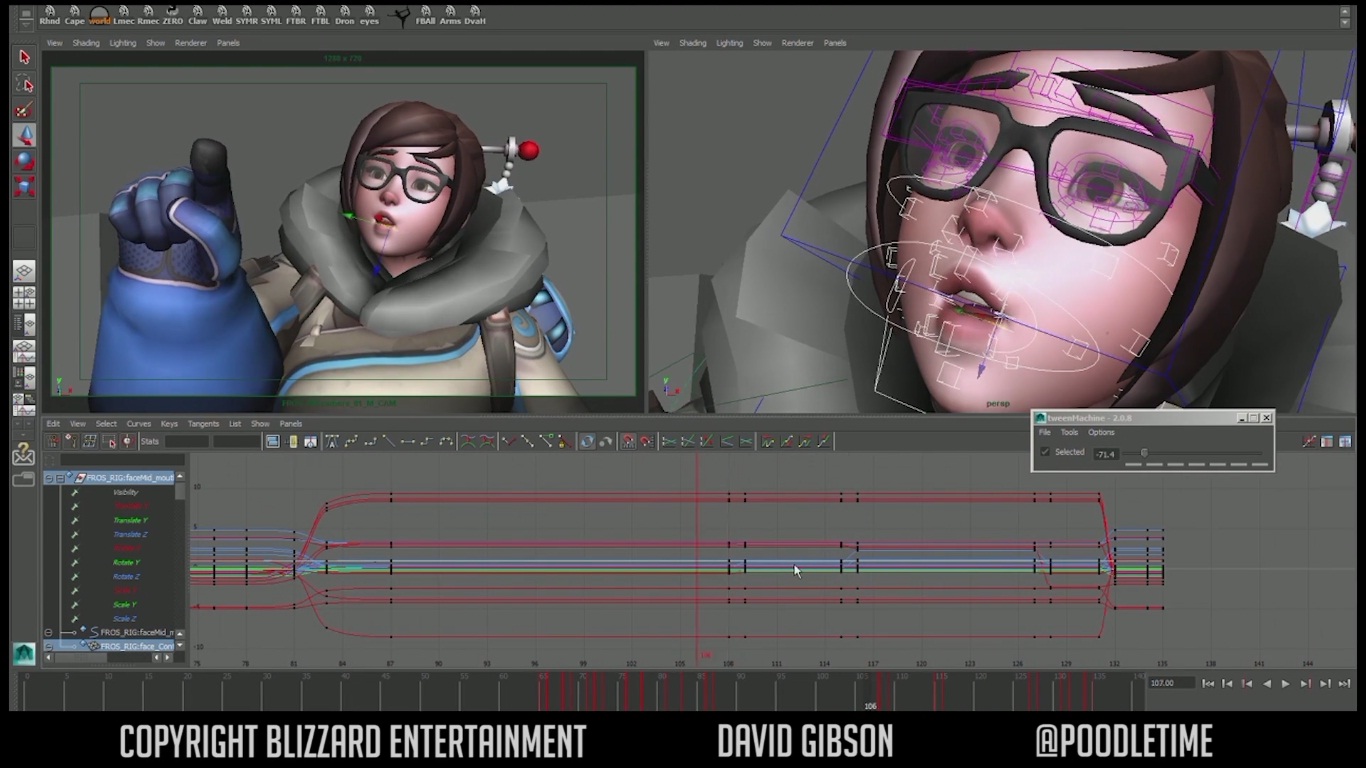Select Rotate Y channel in outliner

pos(126,562)
